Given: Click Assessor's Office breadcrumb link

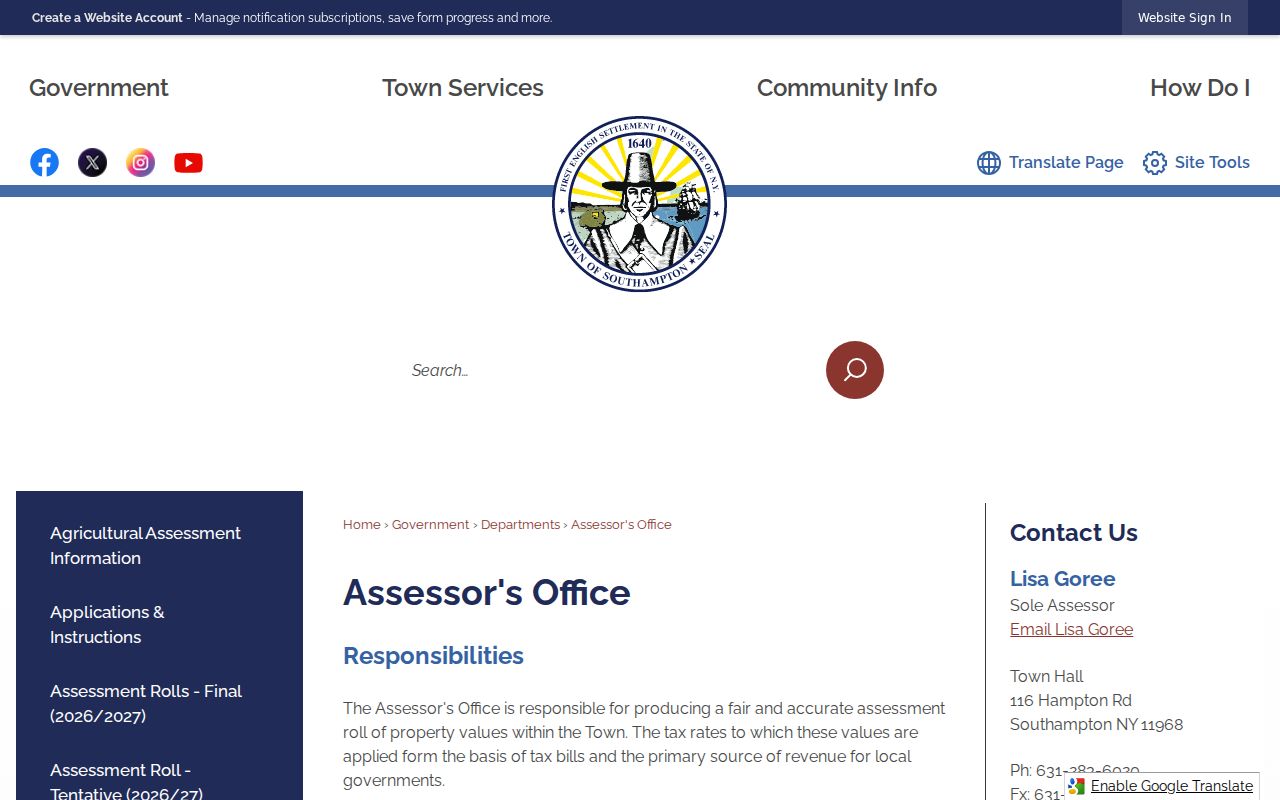Looking at the screenshot, I should point(621,524).
